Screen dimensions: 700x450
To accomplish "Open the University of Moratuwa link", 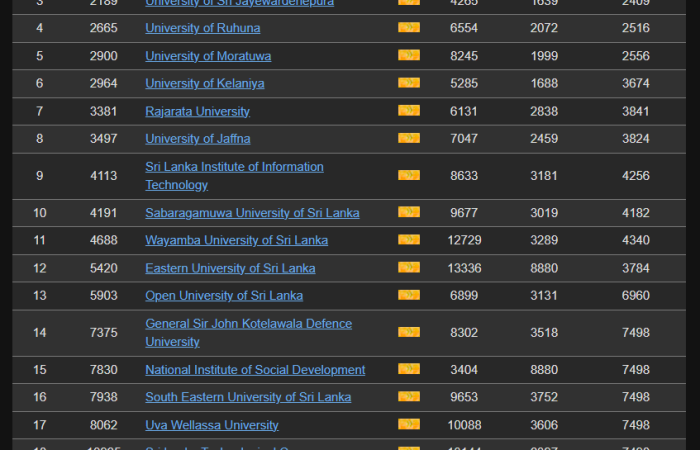I will coord(208,56).
